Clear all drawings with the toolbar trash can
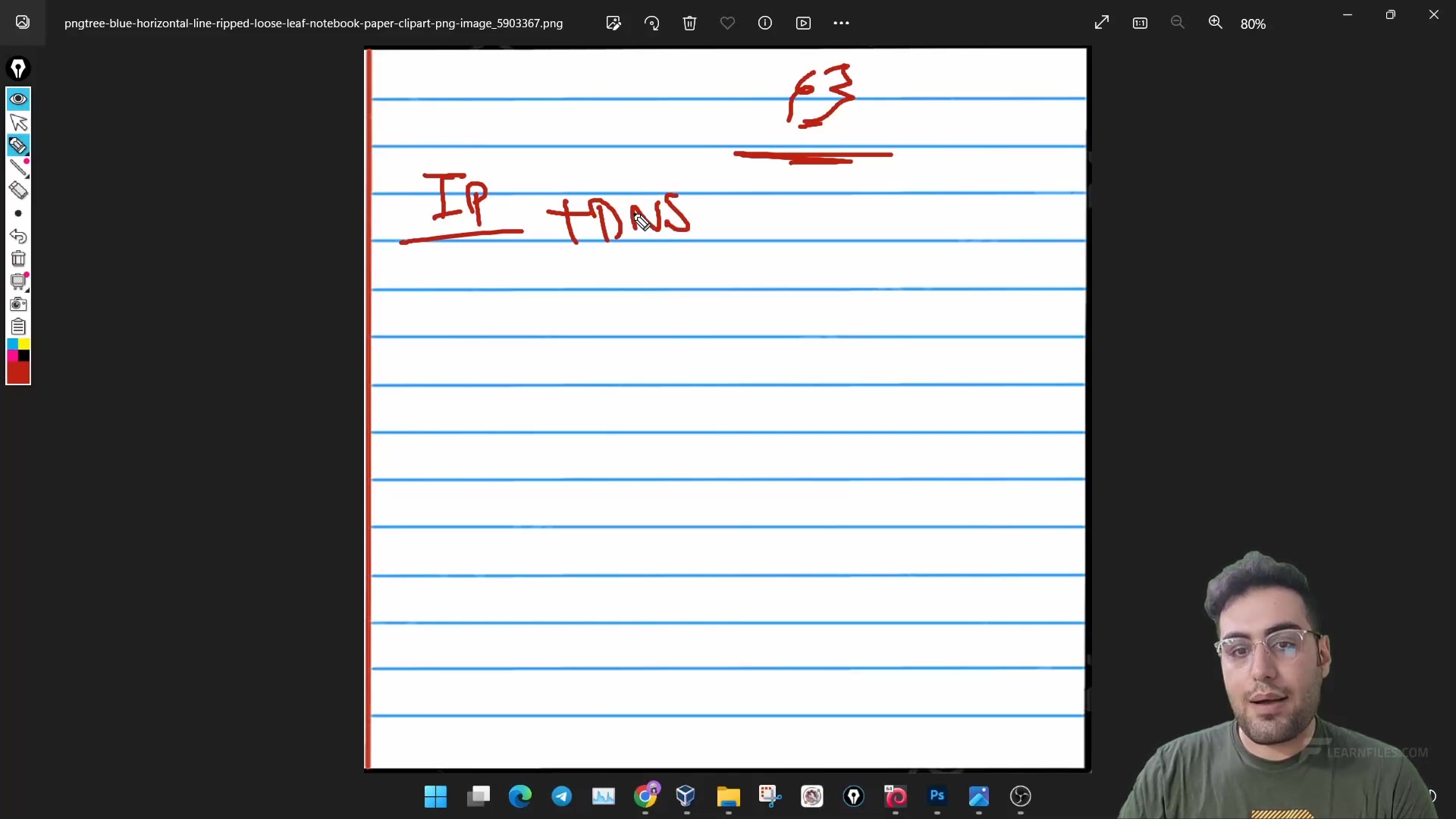Viewport: 1456px width, 819px height. coord(18,259)
